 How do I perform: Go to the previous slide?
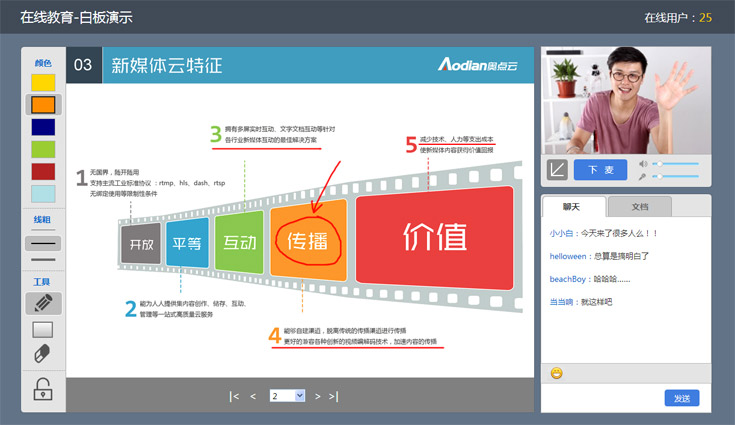pyautogui.click(x=253, y=396)
